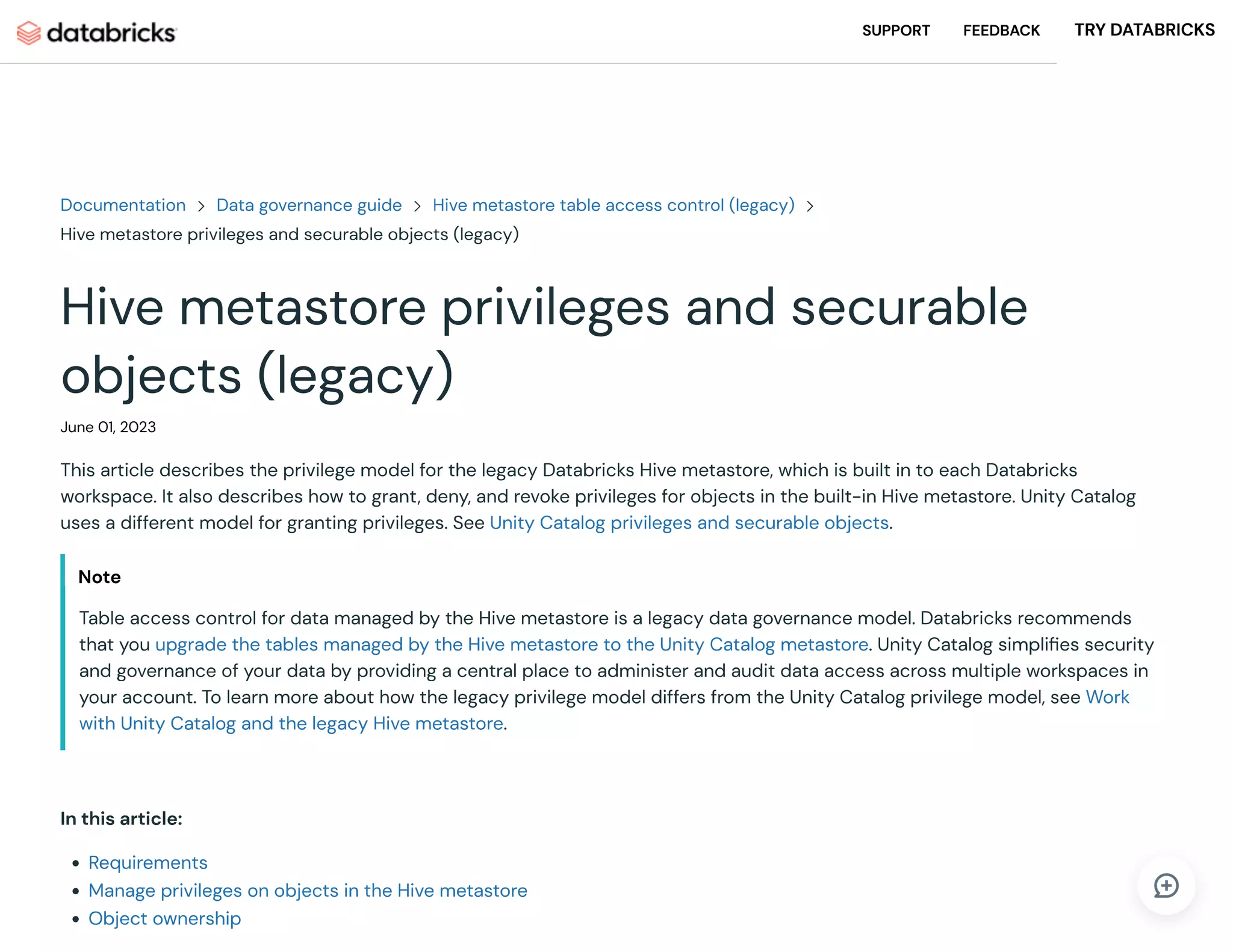Jump to Manage privileges on objects section
The height and width of the screenshot is (952, 1233).
point(308,891)
